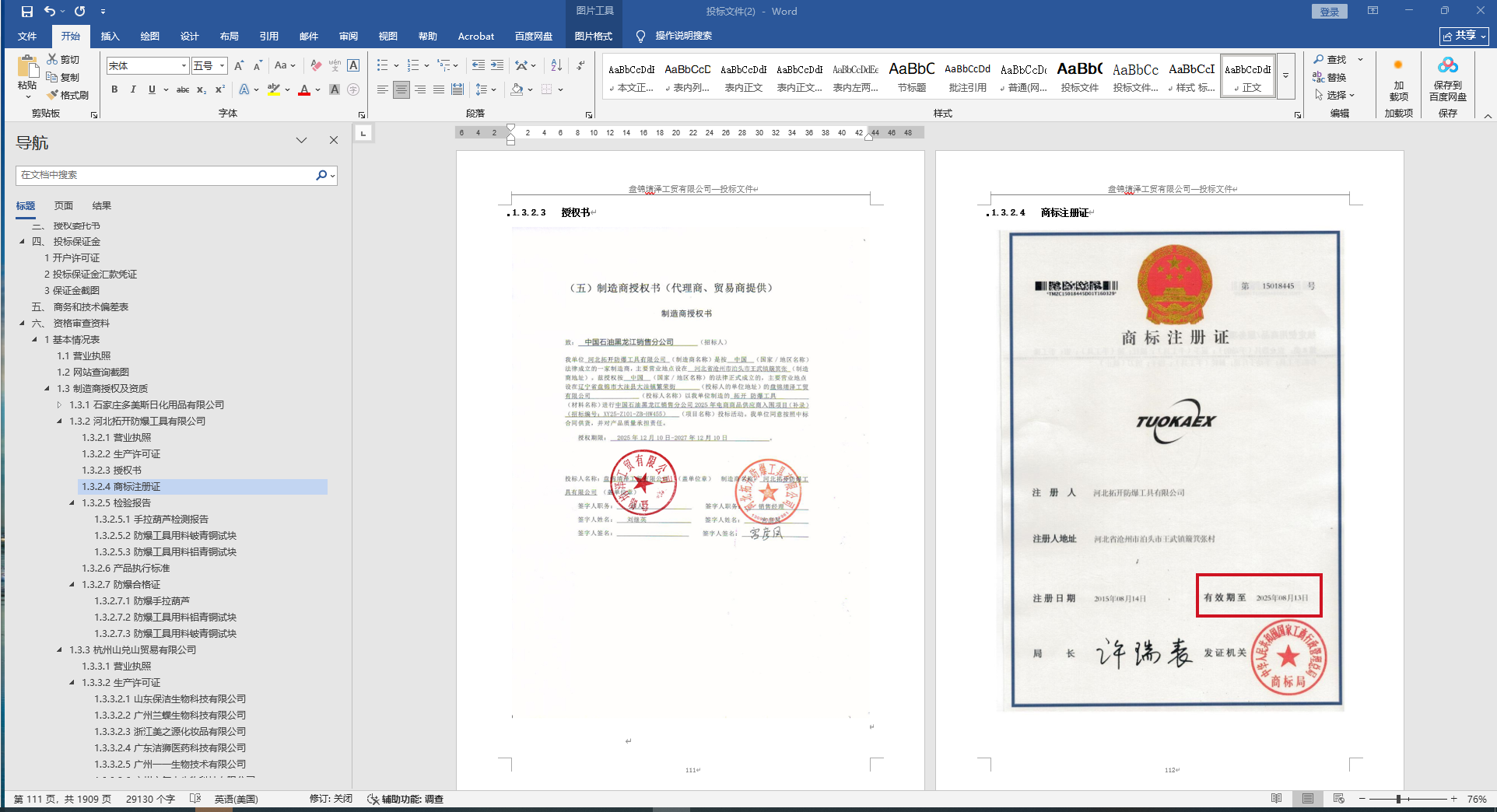Click 修订: 关闭 in the status bar
1497x812 pixels.
click(331, 799)
